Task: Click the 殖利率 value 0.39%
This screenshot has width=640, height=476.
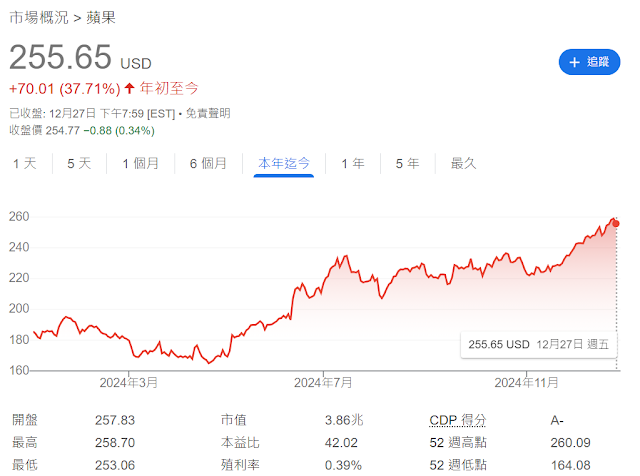Action: click(343, 465)
